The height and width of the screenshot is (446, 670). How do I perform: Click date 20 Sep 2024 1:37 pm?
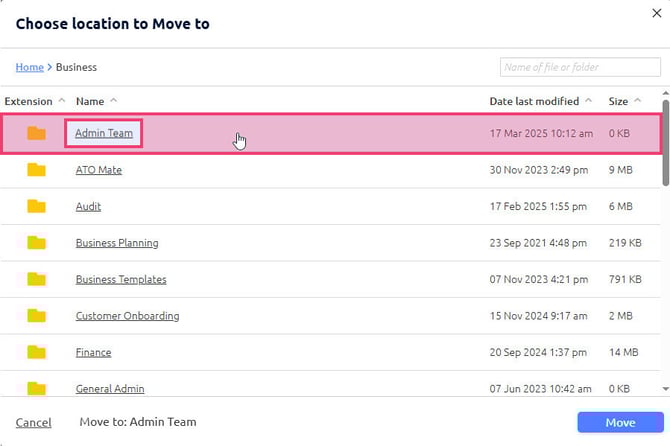pos(538,352)
